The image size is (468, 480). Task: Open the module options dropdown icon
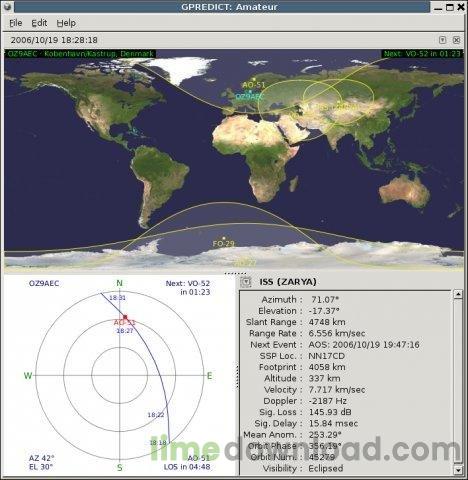click(x=442, y=40)
